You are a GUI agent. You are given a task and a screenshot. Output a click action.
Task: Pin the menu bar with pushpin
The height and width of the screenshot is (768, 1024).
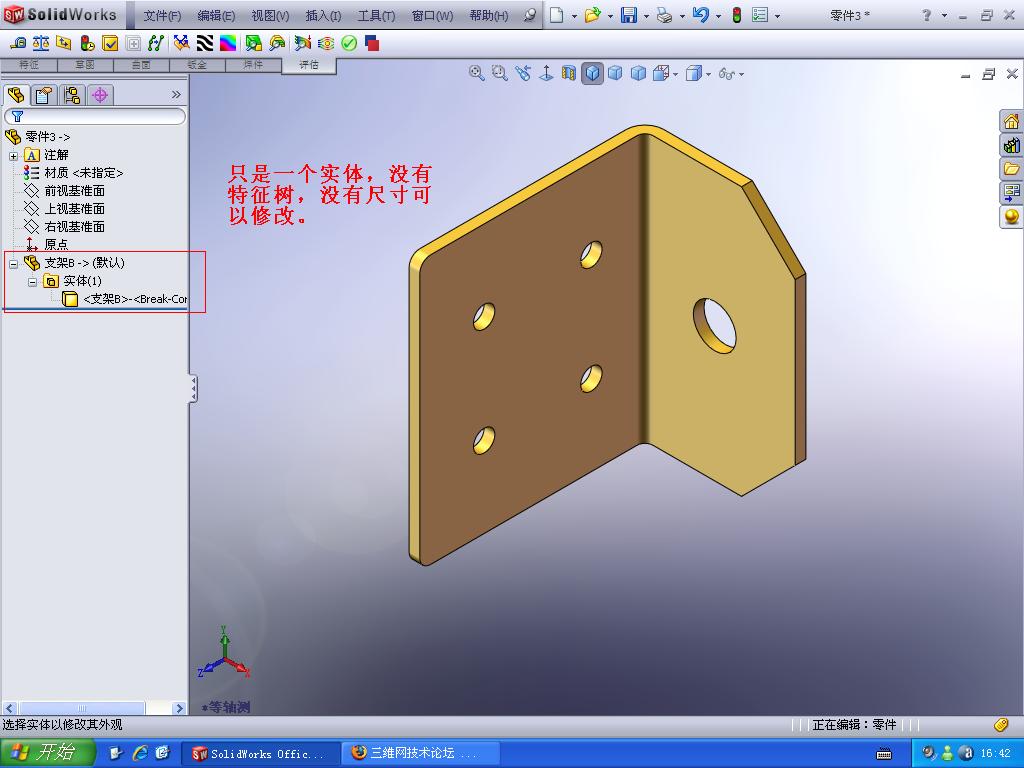click(530, 15)
